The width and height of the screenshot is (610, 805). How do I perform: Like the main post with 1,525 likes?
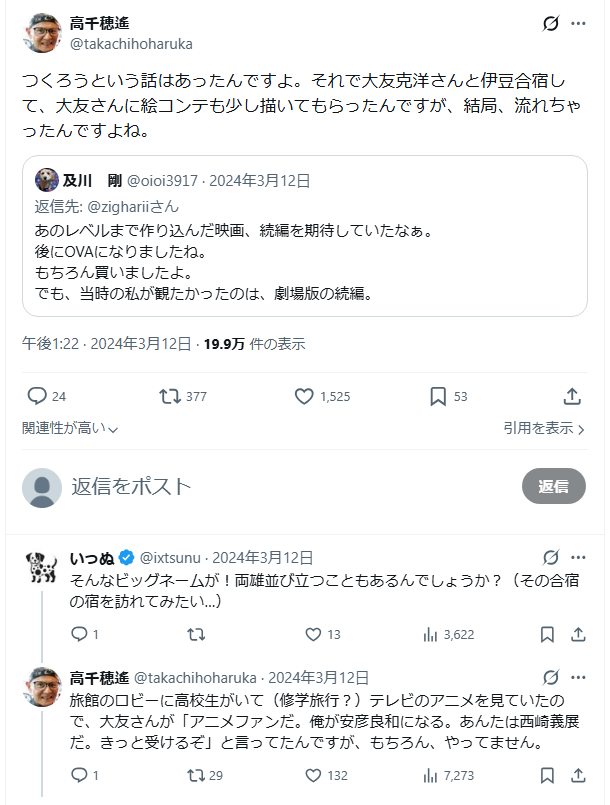[305, 396]
